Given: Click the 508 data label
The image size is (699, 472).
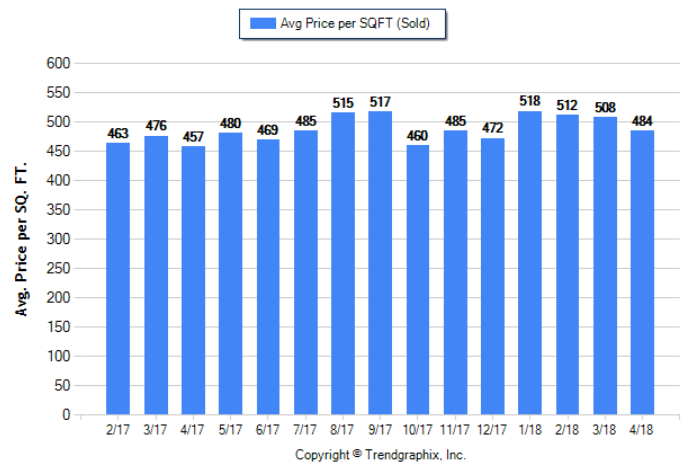Looking at the screenshot, I should (605, 107).
